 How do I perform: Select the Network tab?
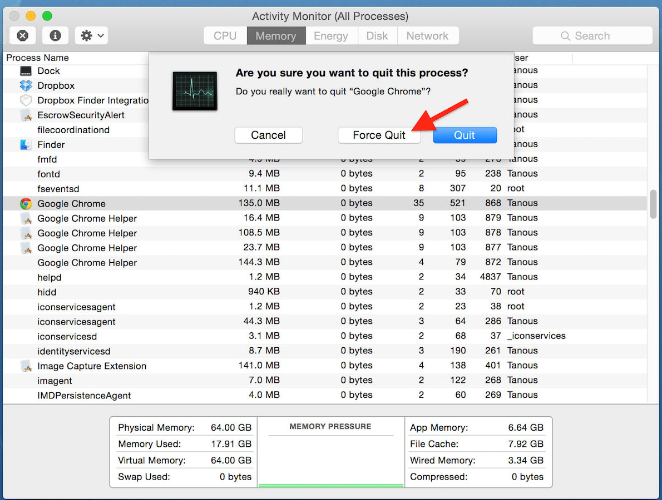pyautogui.click(x=427, y=36)
